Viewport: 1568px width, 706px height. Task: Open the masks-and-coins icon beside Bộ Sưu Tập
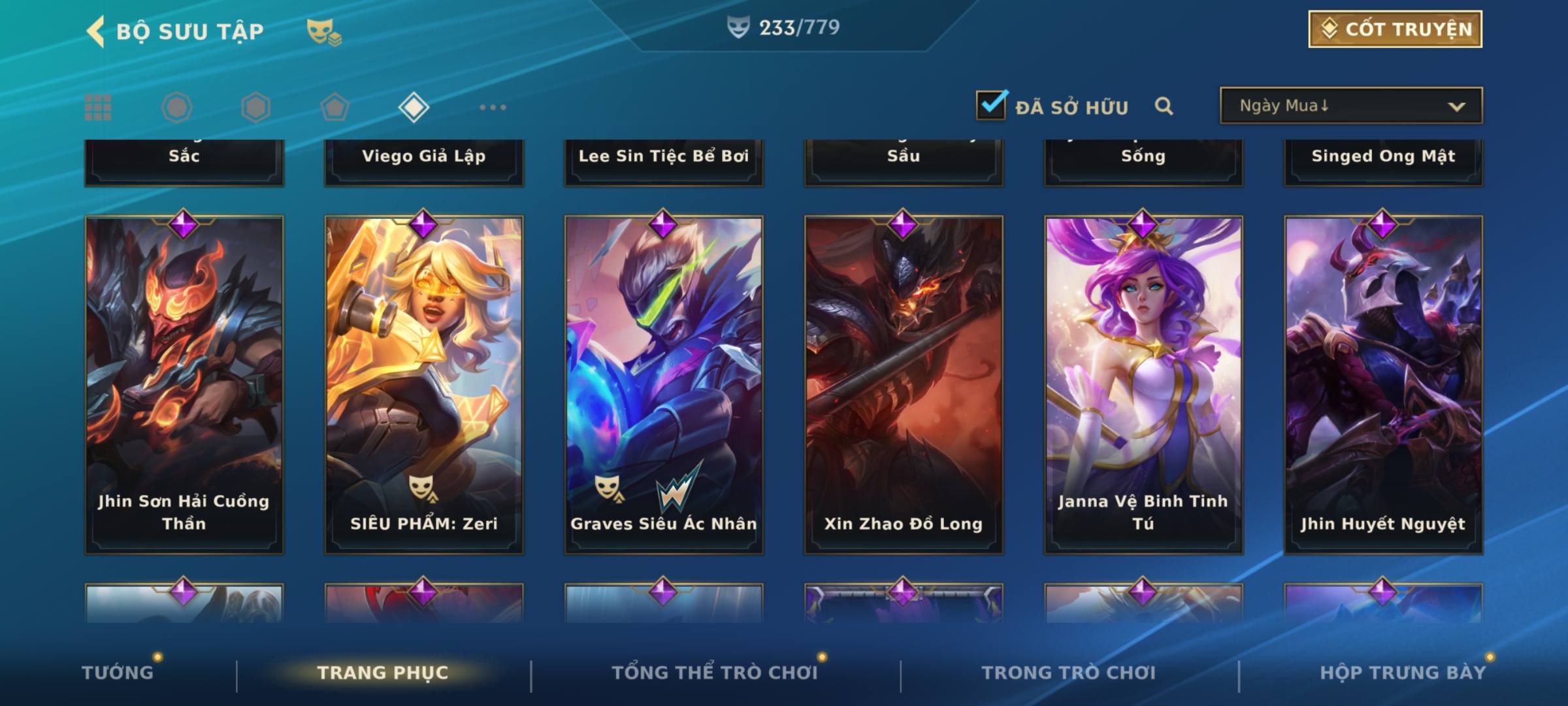click(x=324, y=32)
